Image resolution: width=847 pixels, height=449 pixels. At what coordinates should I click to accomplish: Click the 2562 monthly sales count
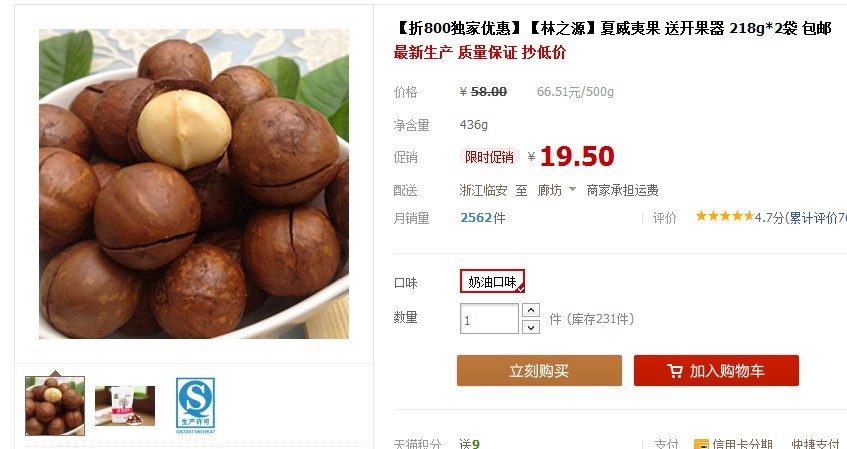pos(476,218)
